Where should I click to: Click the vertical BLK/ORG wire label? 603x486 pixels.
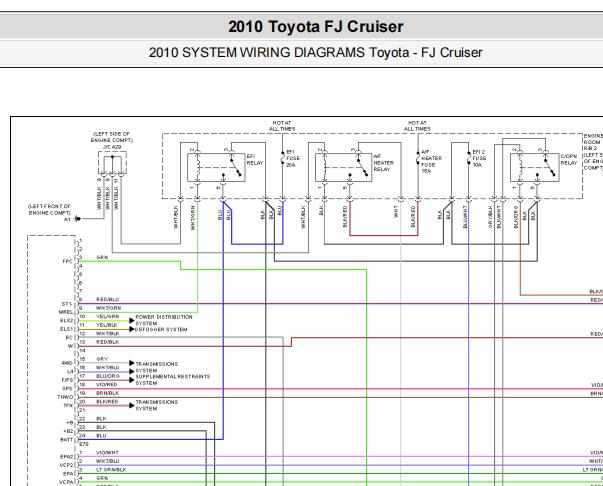[x=515, y=217]
